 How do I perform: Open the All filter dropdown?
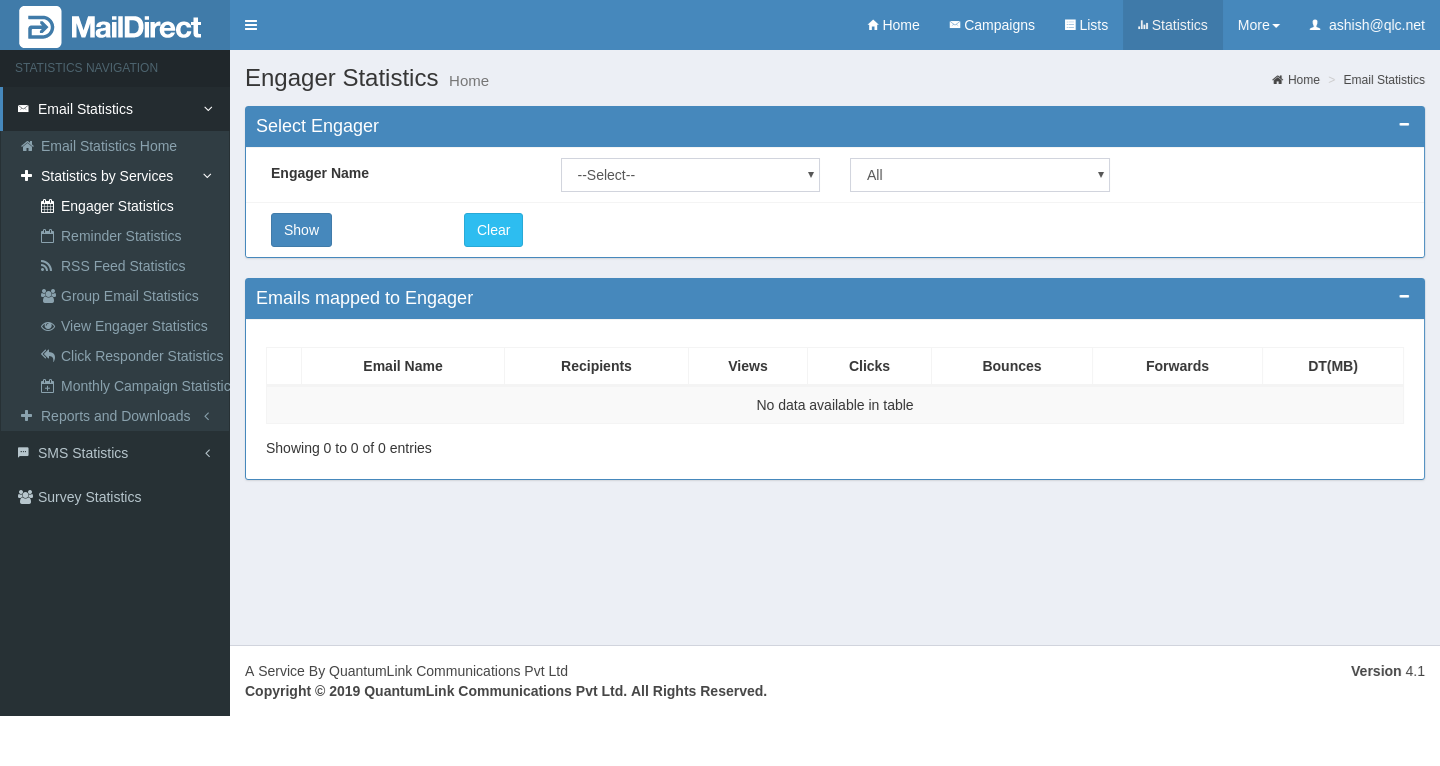coord(979,175)
